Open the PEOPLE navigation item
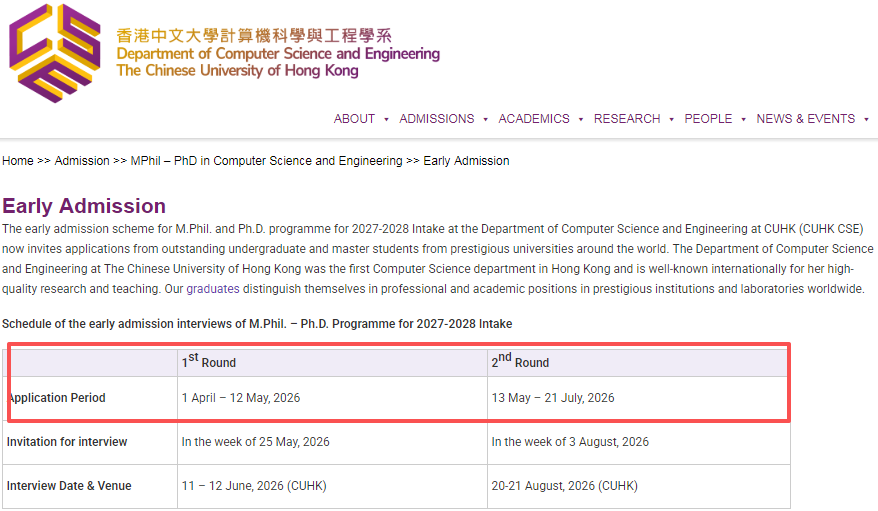878x511 pixels. tap(708, 119)
